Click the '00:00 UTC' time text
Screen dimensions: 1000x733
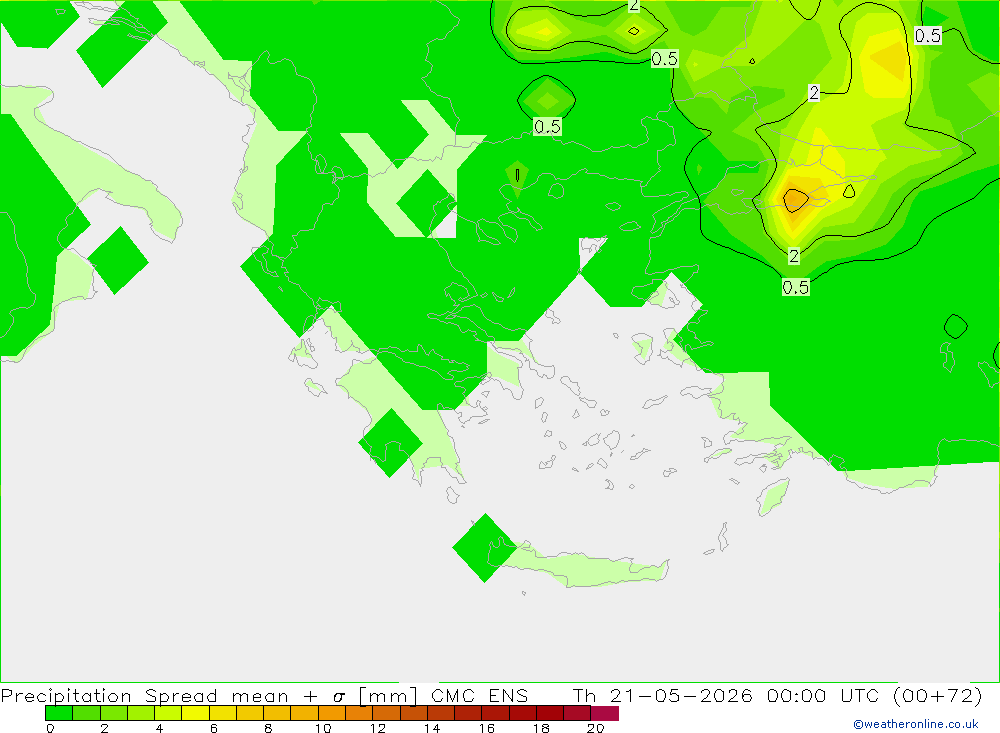(x=823, y=695)
